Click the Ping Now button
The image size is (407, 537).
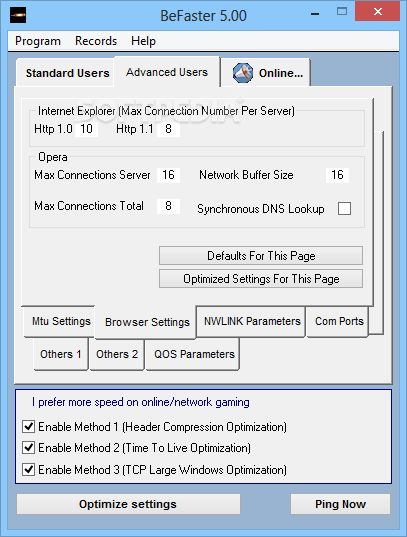340,504
